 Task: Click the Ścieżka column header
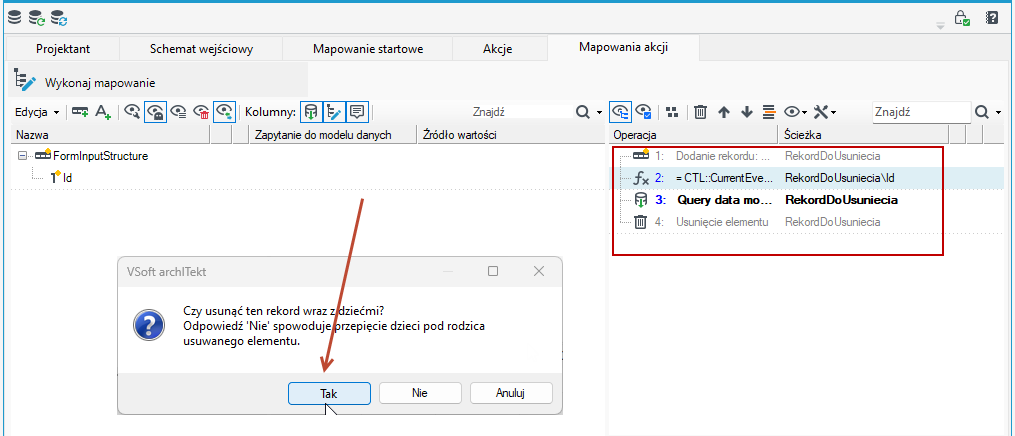pyautogui.click(x=863, y=135)
